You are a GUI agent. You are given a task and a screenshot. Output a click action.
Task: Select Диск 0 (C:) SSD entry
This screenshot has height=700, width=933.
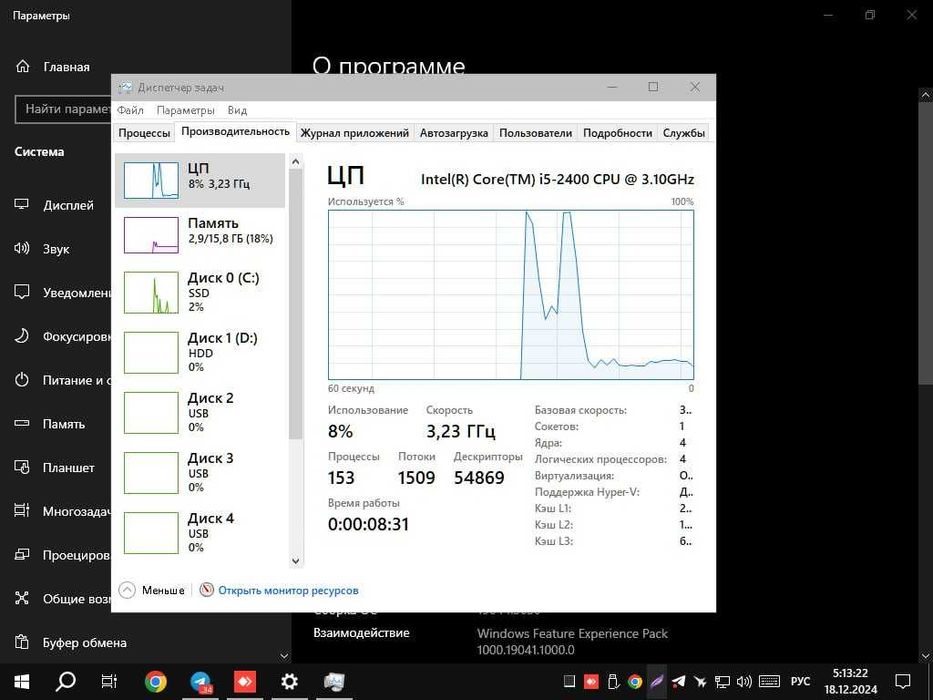tap(199, 292)
